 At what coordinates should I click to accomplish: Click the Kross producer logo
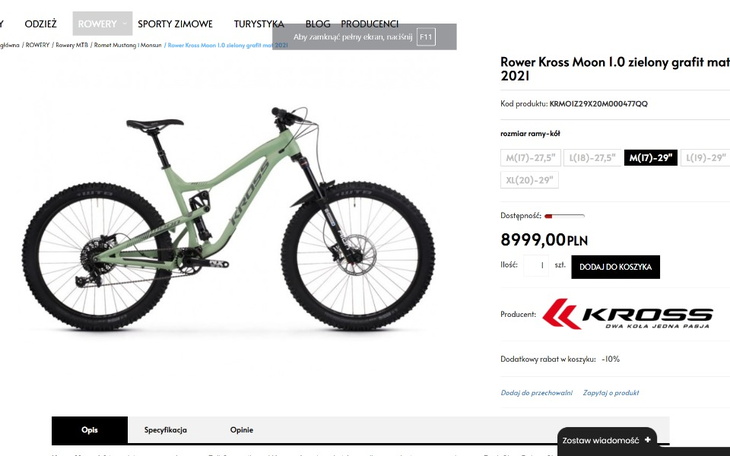click(x=628, y=314)
